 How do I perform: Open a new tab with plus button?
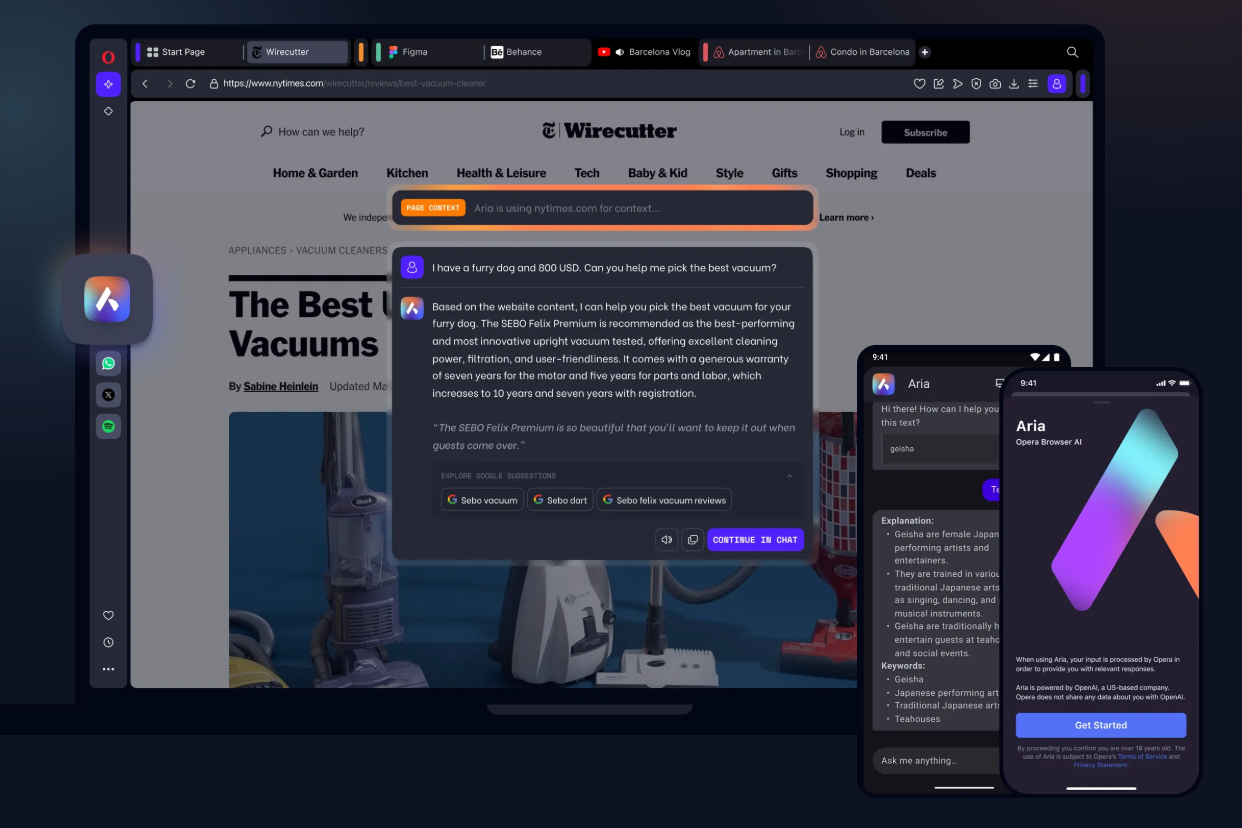[925, 52]
